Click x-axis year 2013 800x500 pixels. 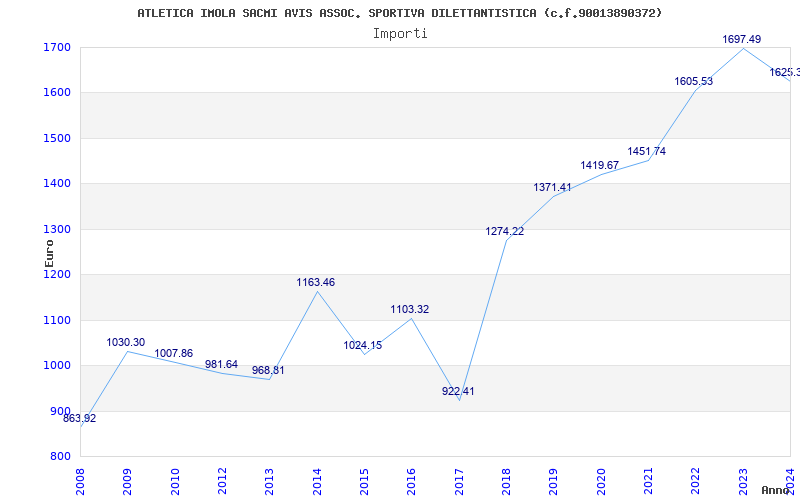[269, 482]
